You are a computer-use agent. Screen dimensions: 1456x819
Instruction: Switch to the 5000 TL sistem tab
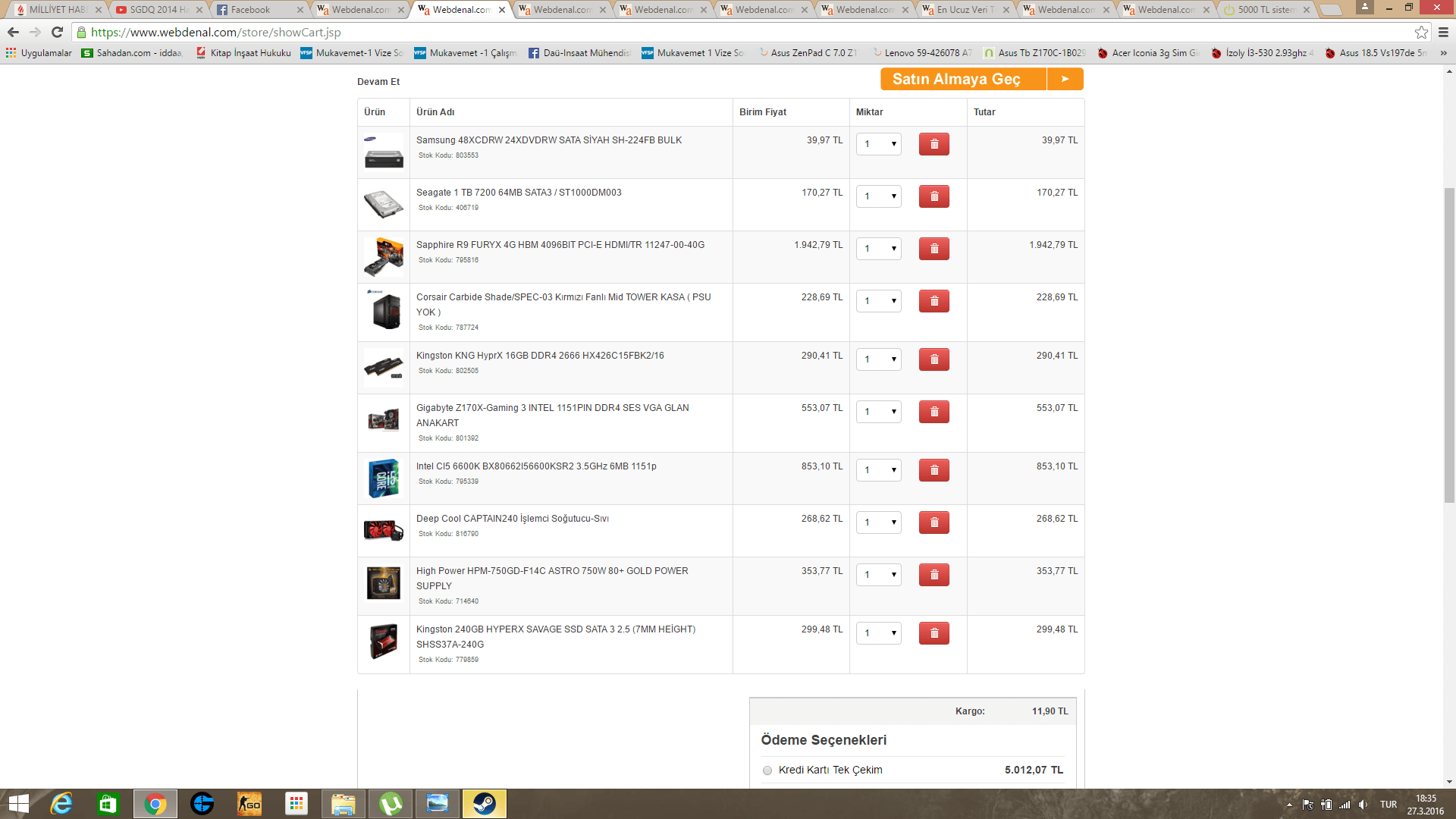1265,10
